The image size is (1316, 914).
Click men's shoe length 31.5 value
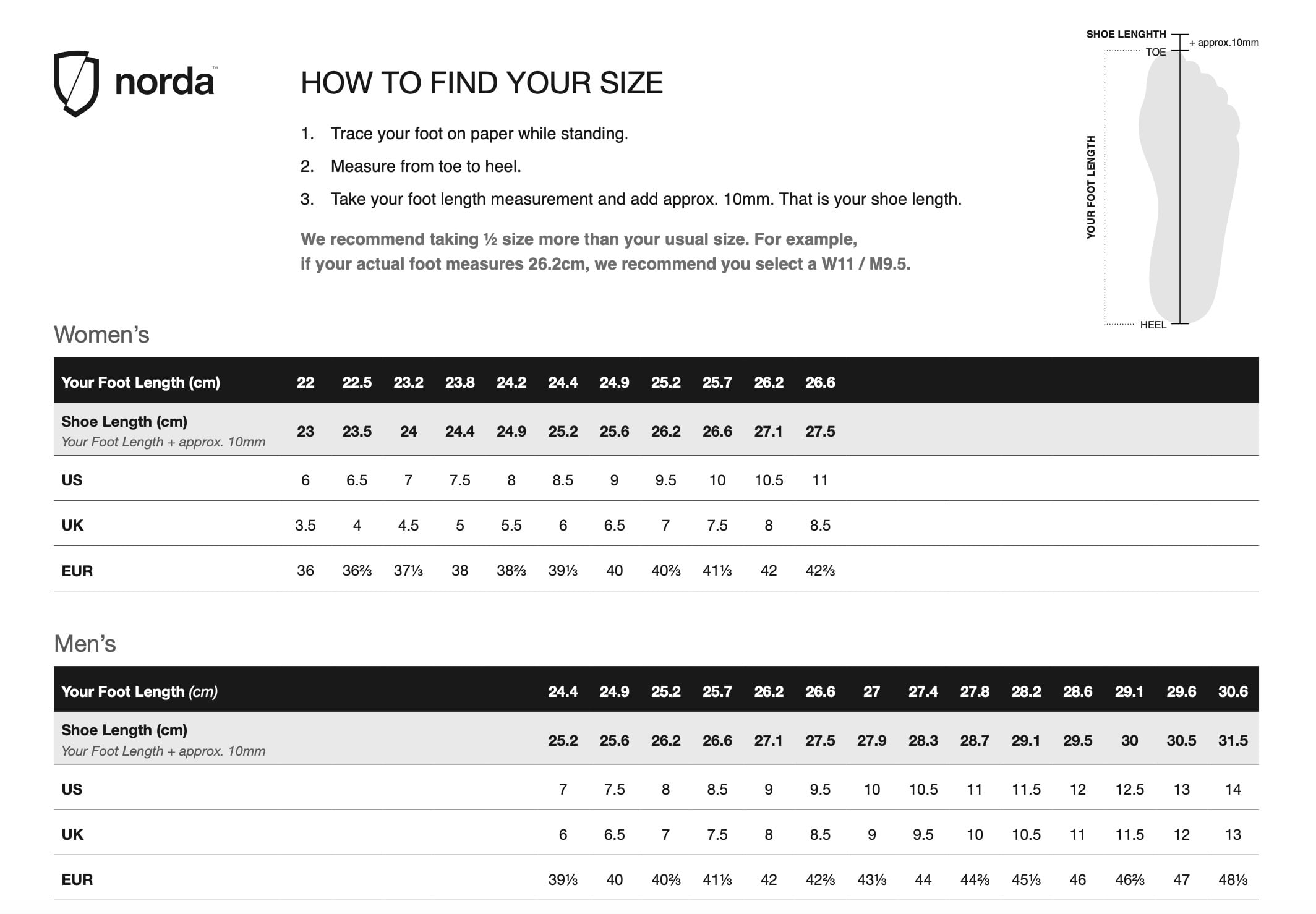1233,740
